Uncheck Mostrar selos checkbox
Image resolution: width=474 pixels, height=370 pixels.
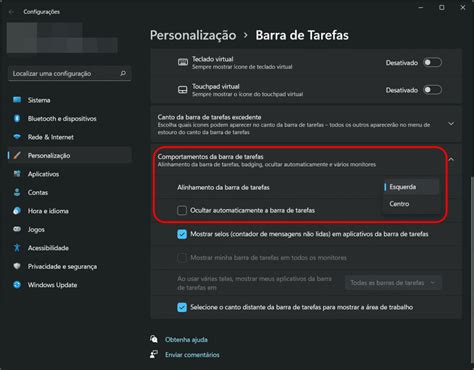click(182, 234)
